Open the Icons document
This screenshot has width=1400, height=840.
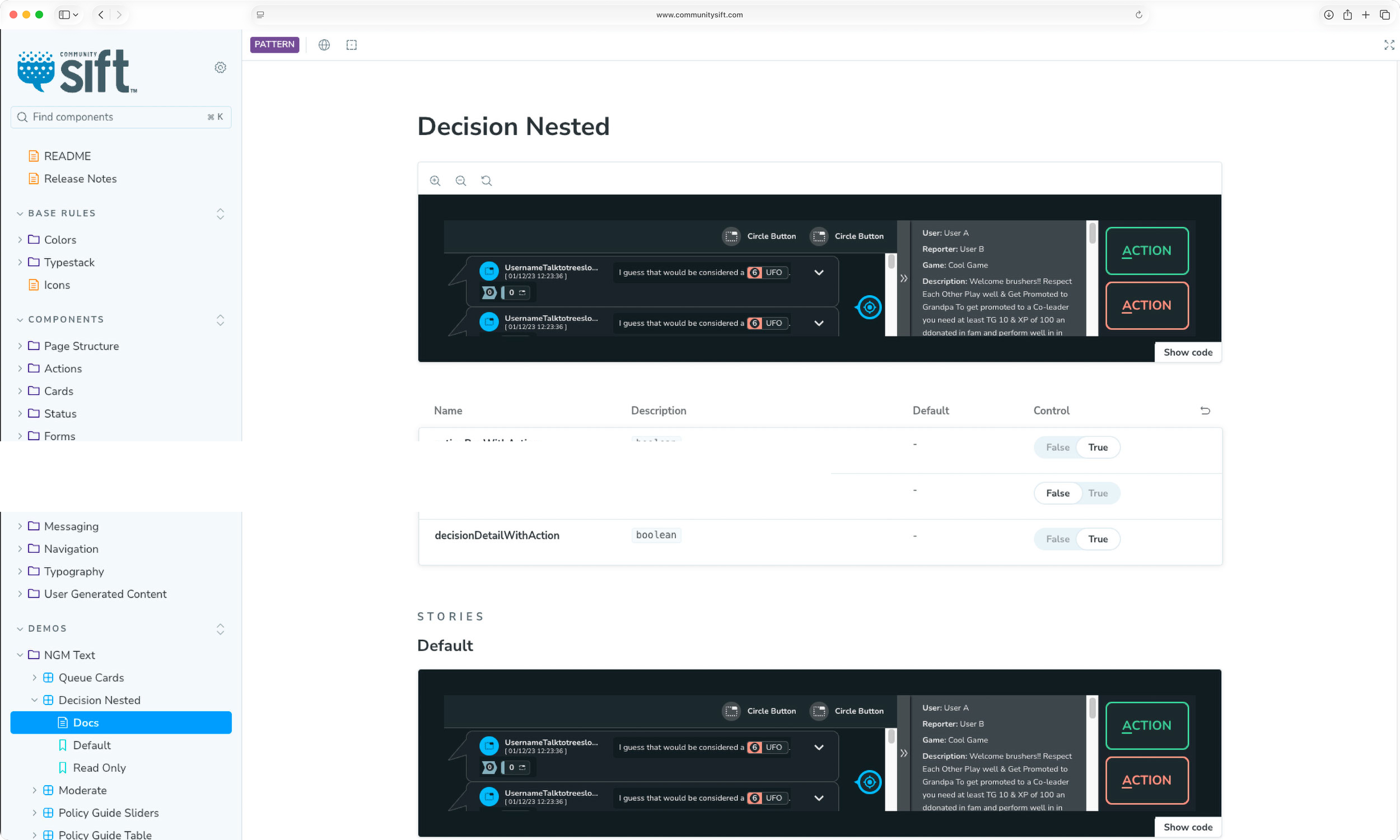pyautogui.click(x=57, y=284)
